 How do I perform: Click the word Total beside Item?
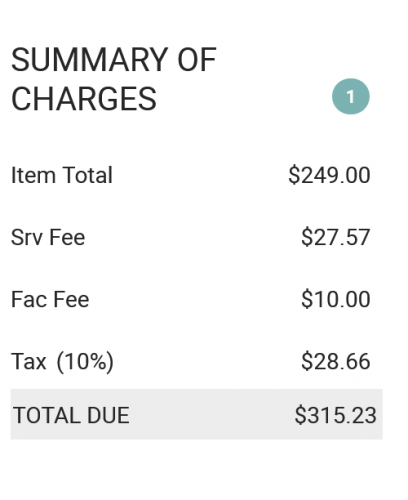tap(88, 175)
